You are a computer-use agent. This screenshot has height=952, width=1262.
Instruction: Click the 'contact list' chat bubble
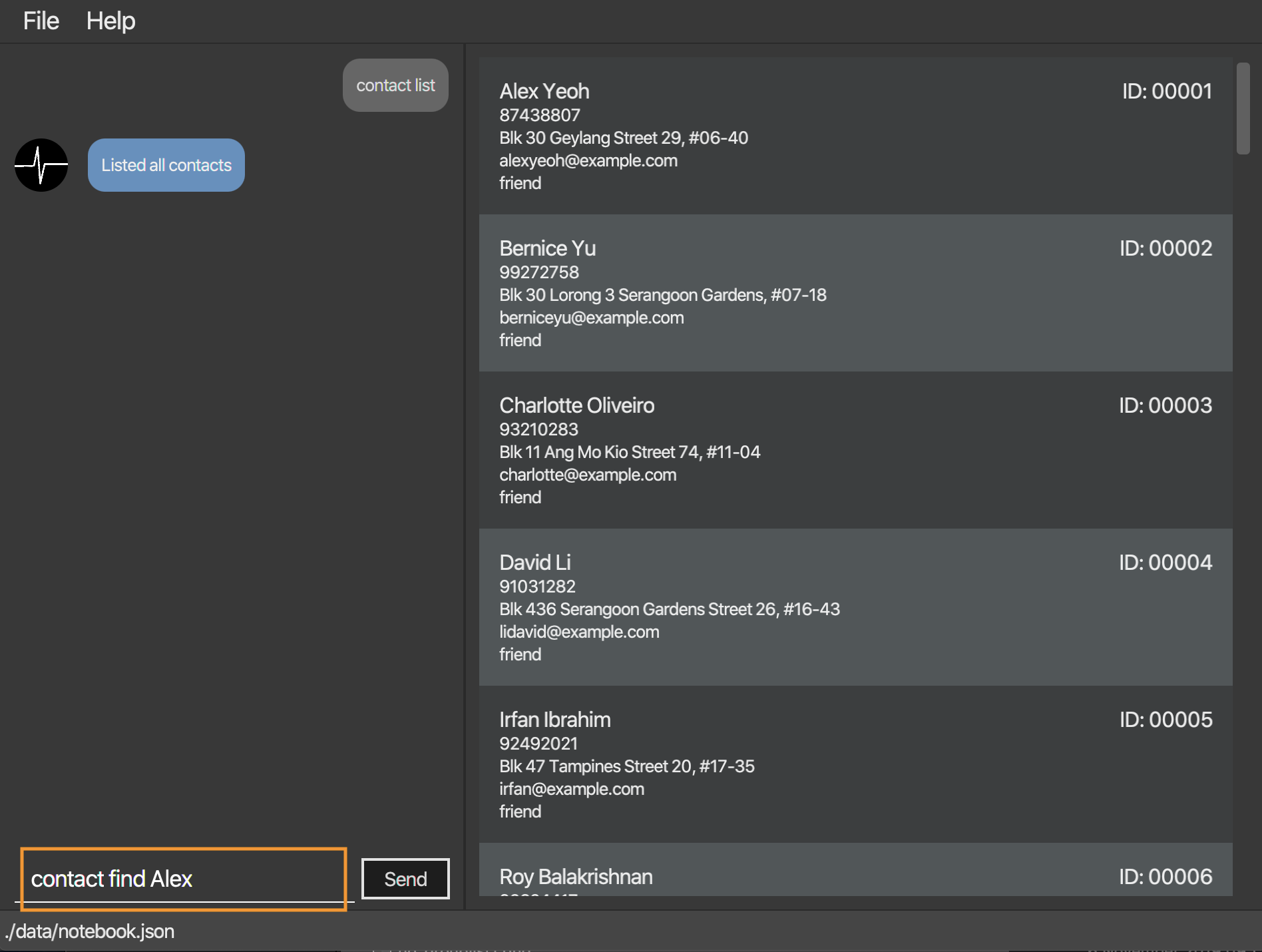[395, 85]
